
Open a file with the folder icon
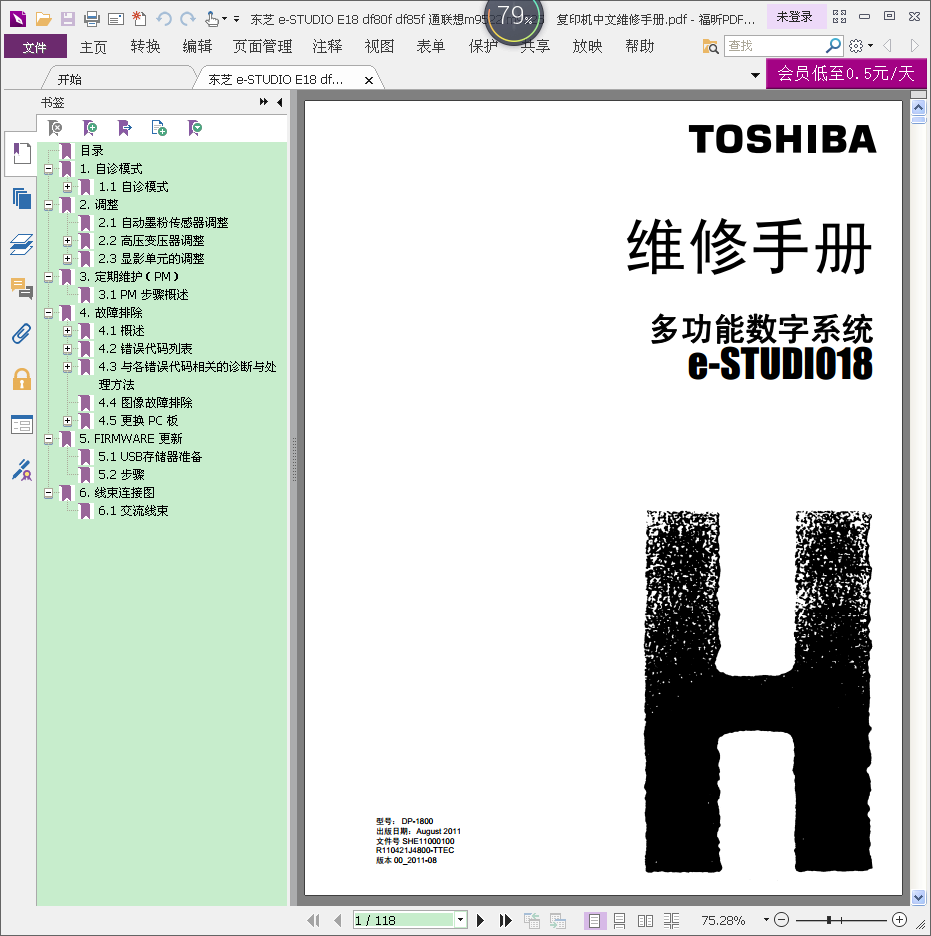click(43, 19)
